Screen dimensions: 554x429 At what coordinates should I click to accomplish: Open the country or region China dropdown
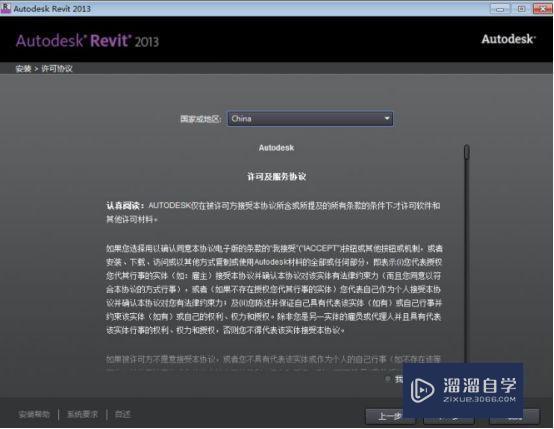(x=310, y=119)
